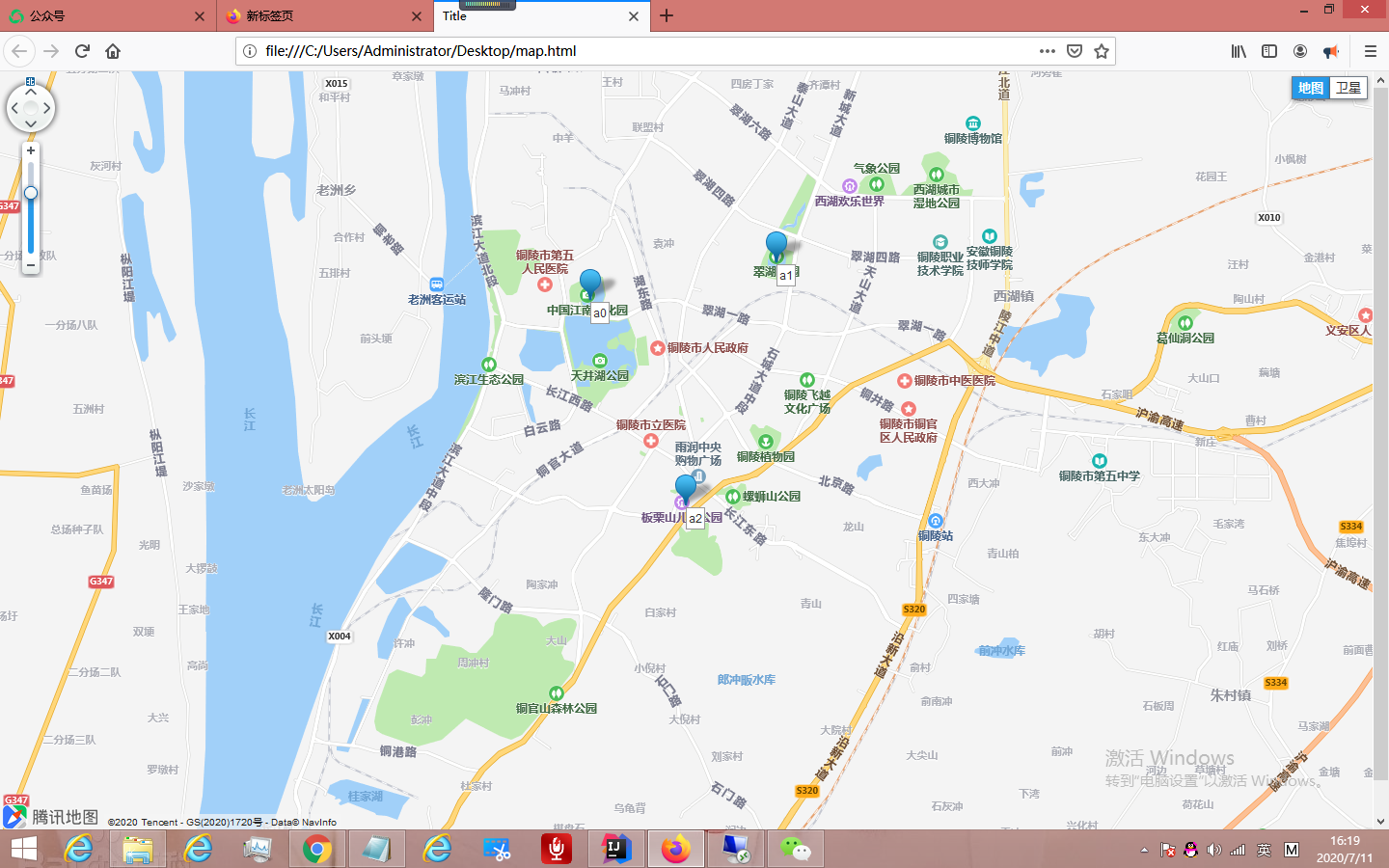The image size is (1389, 868).
Task: Toggle the sidebar icon in the Firefox toolbar
Action: pos(1268,51)
